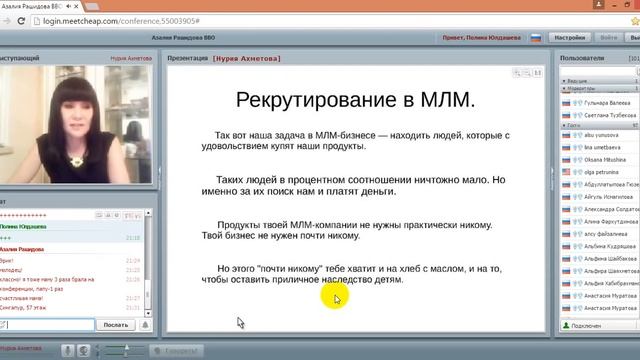640x360 pixels.
Task: Open the Настройки settings button
Action: tap(569, 38)
